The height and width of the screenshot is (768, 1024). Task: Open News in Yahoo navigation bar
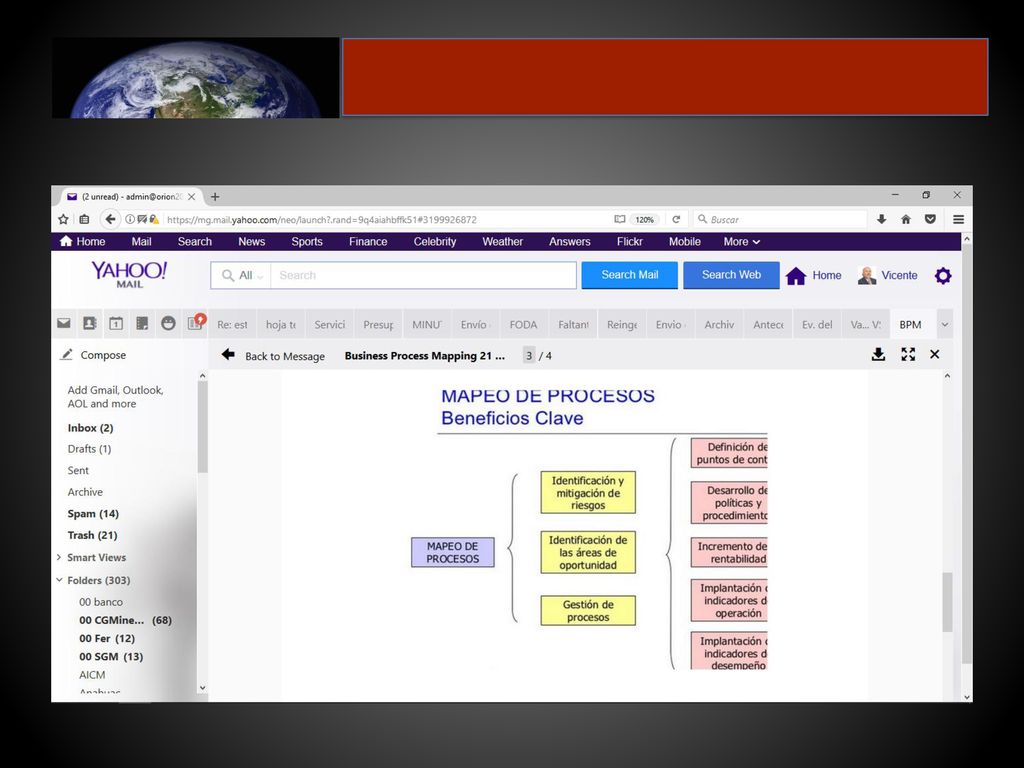click(251, 242)
